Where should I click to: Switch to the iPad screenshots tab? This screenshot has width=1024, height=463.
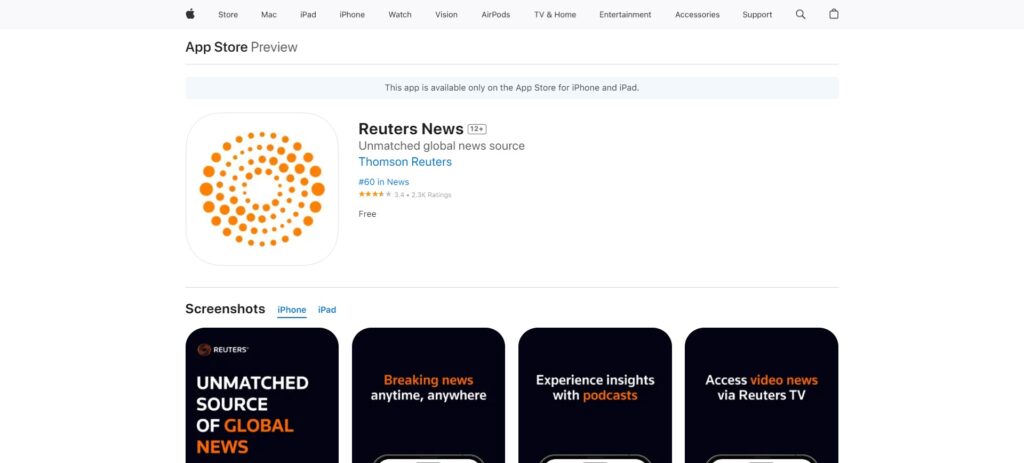point(327,310)
